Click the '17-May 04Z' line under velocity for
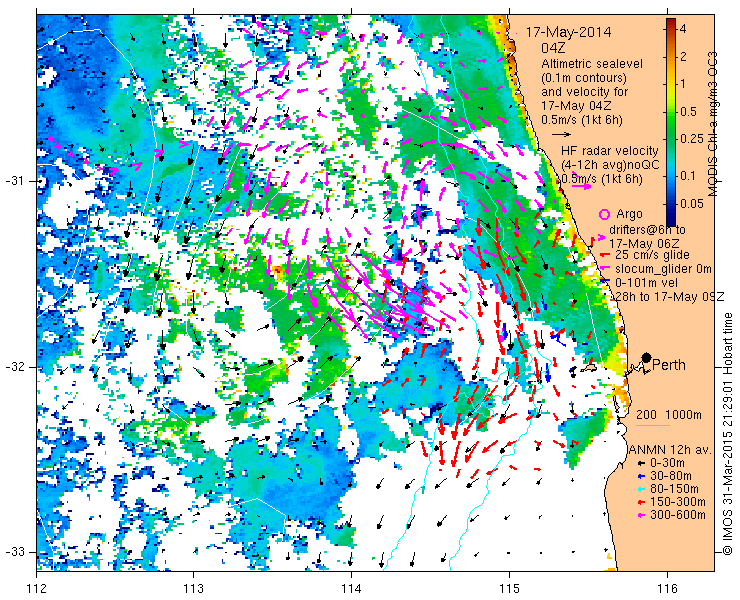This screenshot has width=740, height=600. pos(577,106)
